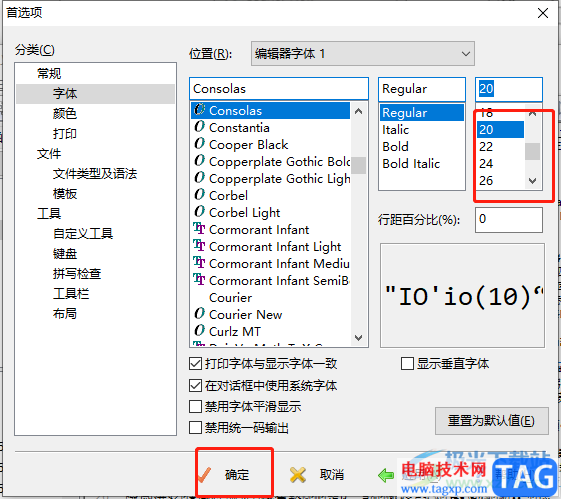
Task: Click the font size field showing 20
Action: (x=509, y=89)
